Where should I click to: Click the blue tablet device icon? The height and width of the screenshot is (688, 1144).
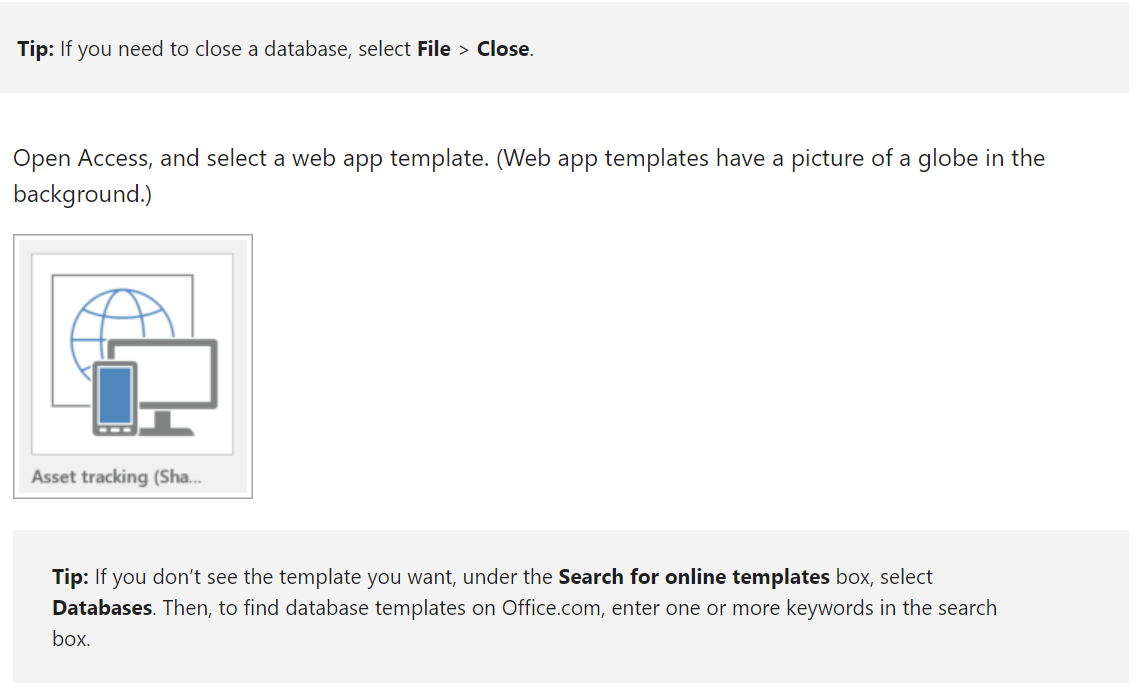coord(115,398)
